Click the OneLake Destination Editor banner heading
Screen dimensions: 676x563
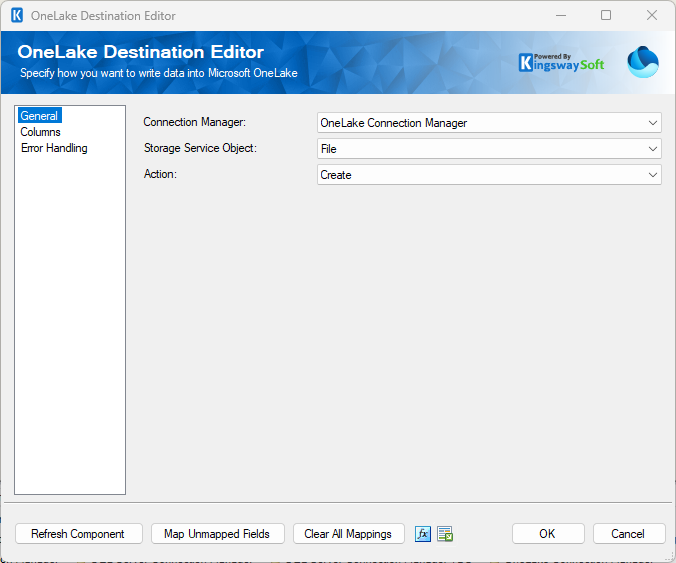[141, 52]
